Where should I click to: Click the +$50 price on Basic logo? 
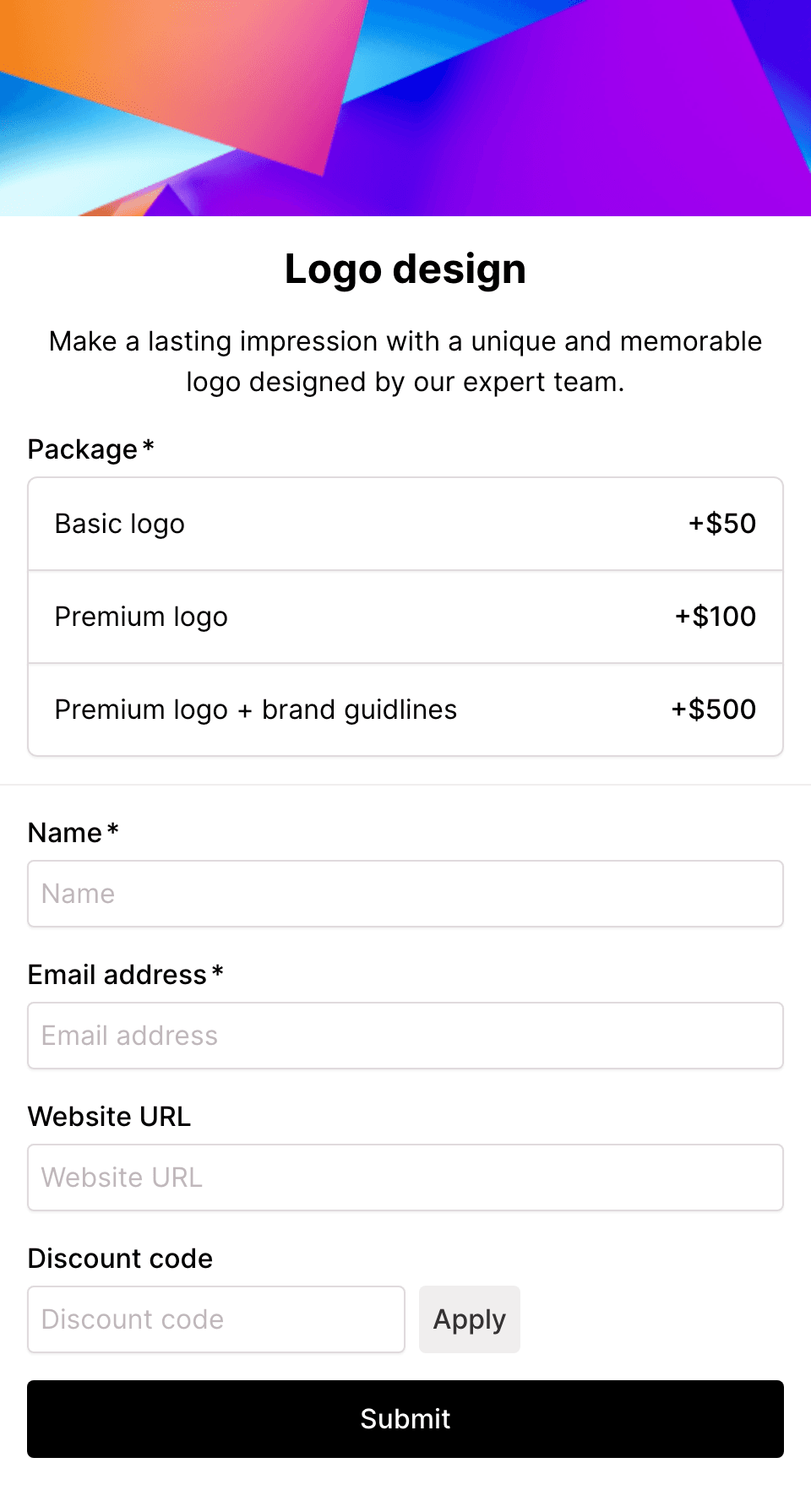[722, 524]
